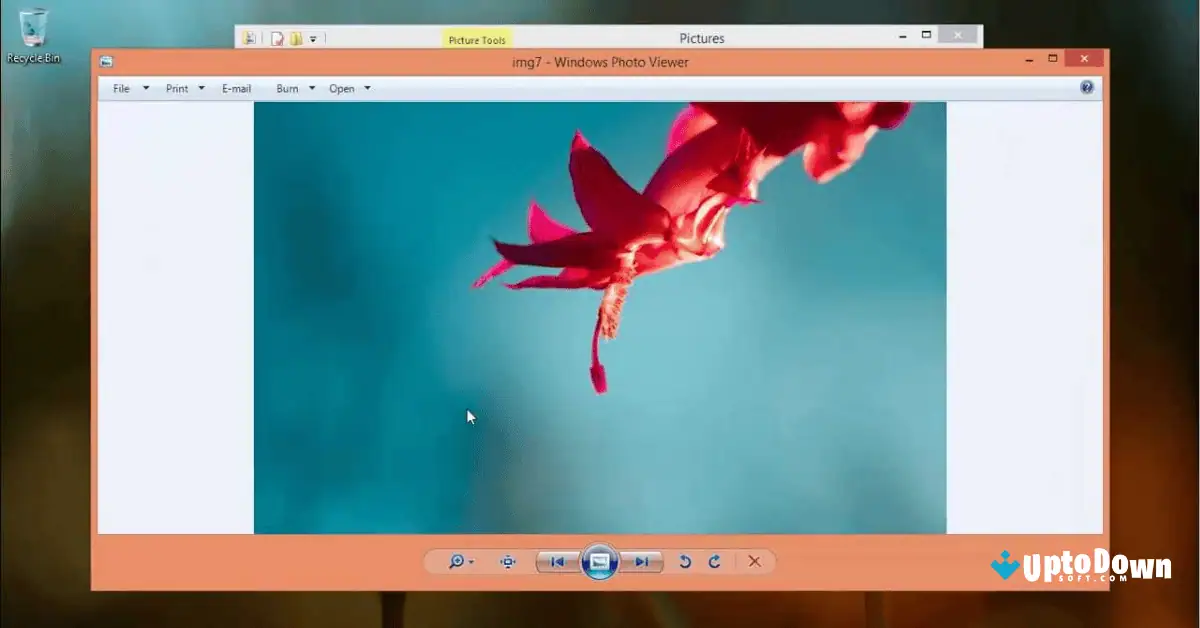Delete the current photo using the X icon
The width and height of the screenshot is (1200, 628).
[x=754, y=561]
